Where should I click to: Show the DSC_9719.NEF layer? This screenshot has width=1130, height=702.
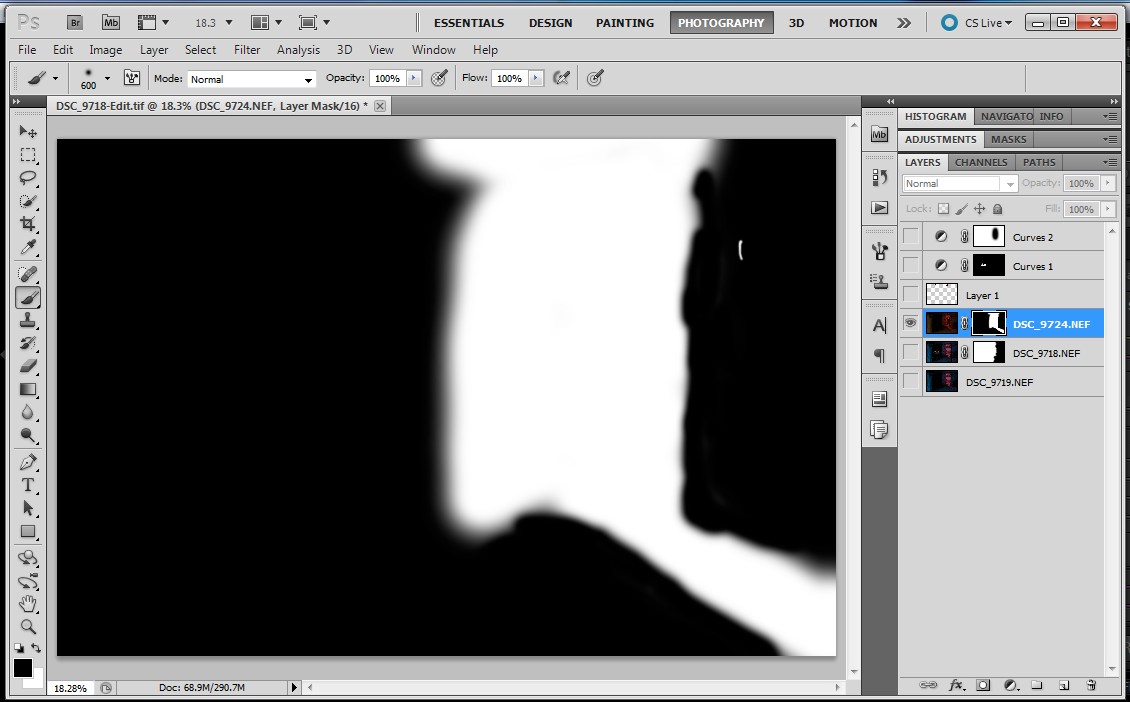pyautogui.click(x=910, y=381)
